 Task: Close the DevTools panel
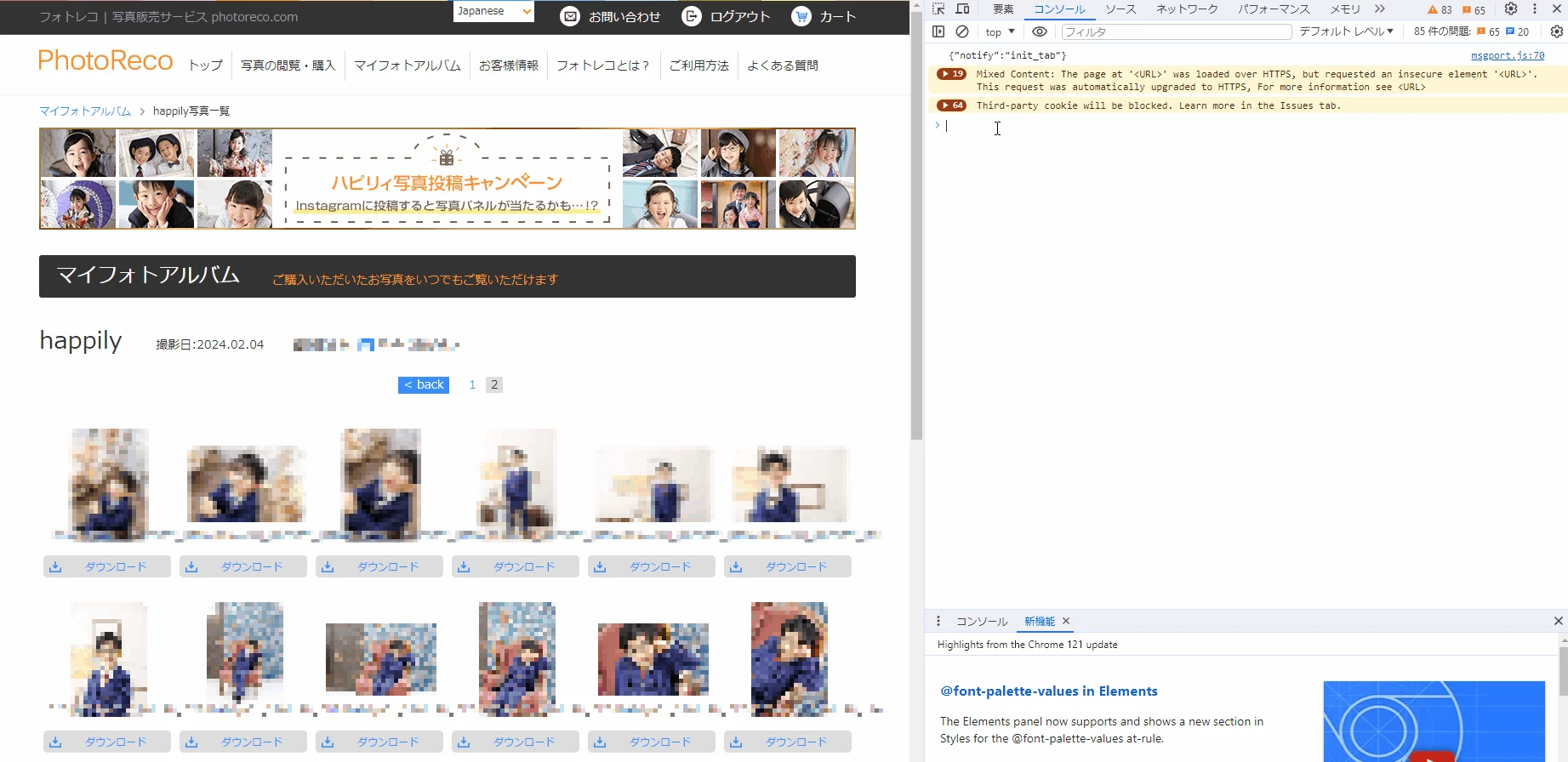coord(1558,9)
